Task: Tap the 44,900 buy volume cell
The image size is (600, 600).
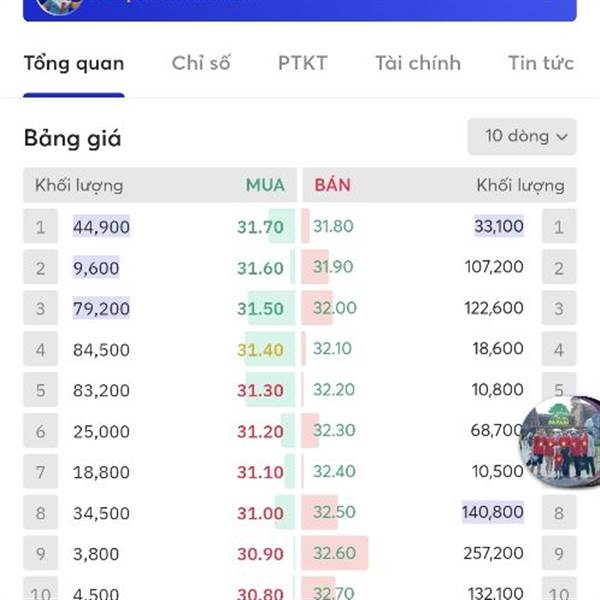Action: [101, 227]
